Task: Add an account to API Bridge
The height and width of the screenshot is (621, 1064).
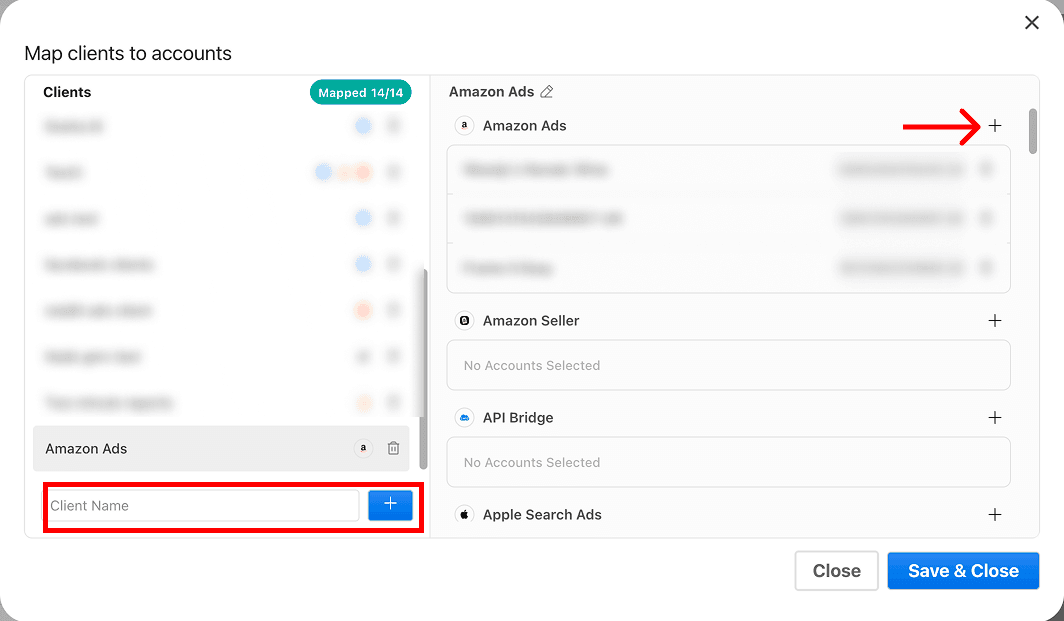Action: point(995,417)
